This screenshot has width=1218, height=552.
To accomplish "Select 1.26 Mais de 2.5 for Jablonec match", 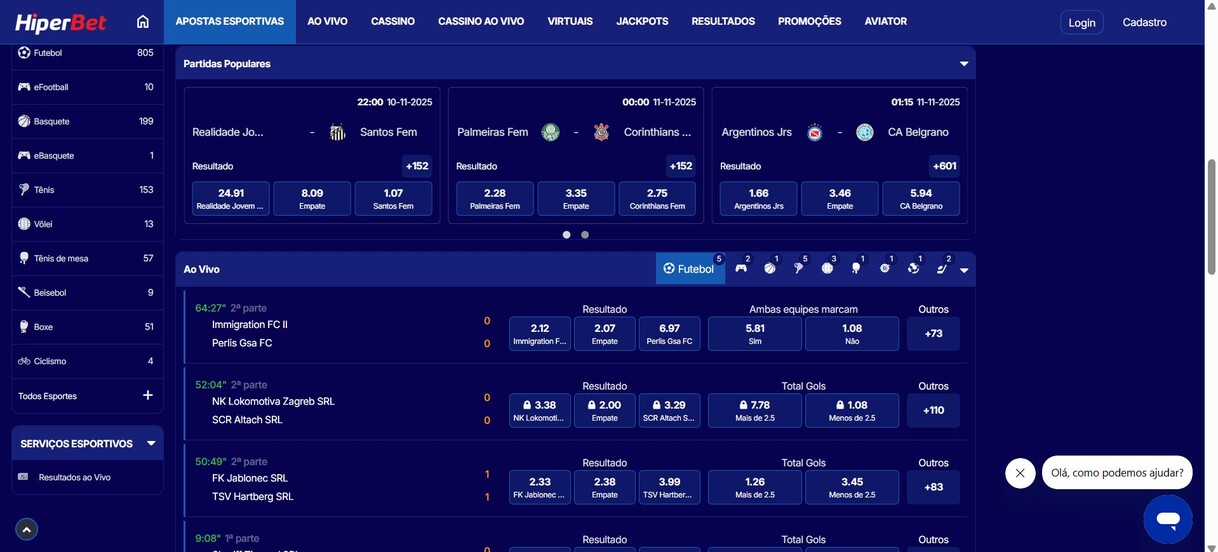I will [x=755, y=487].
